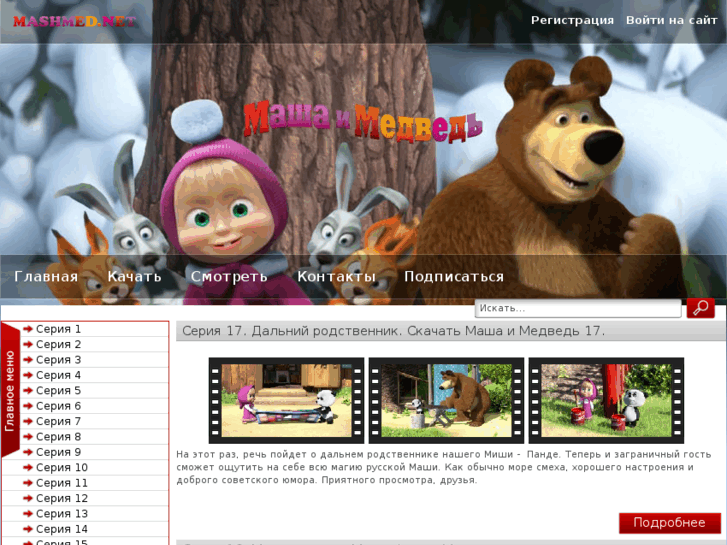The height and width of the screenshot is (545, 727).
Task: Open the Смотреть menu item
Action: click(x=229, y=276)
